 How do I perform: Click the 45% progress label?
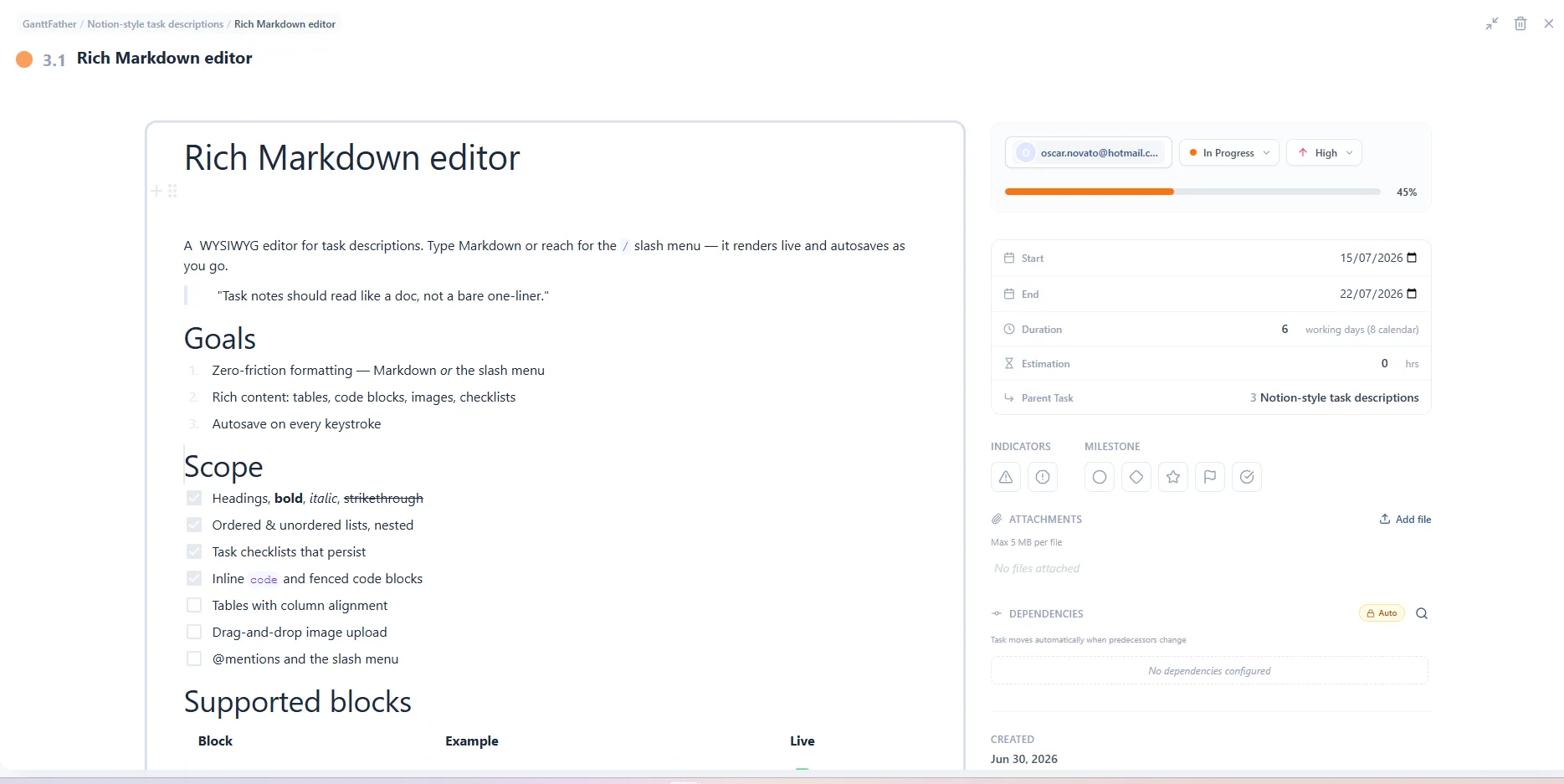(x=1407, y=192)
